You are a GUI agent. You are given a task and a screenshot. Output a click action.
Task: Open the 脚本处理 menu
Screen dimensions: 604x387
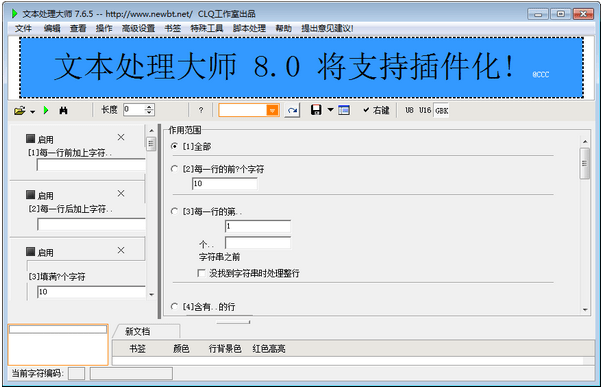249,28
